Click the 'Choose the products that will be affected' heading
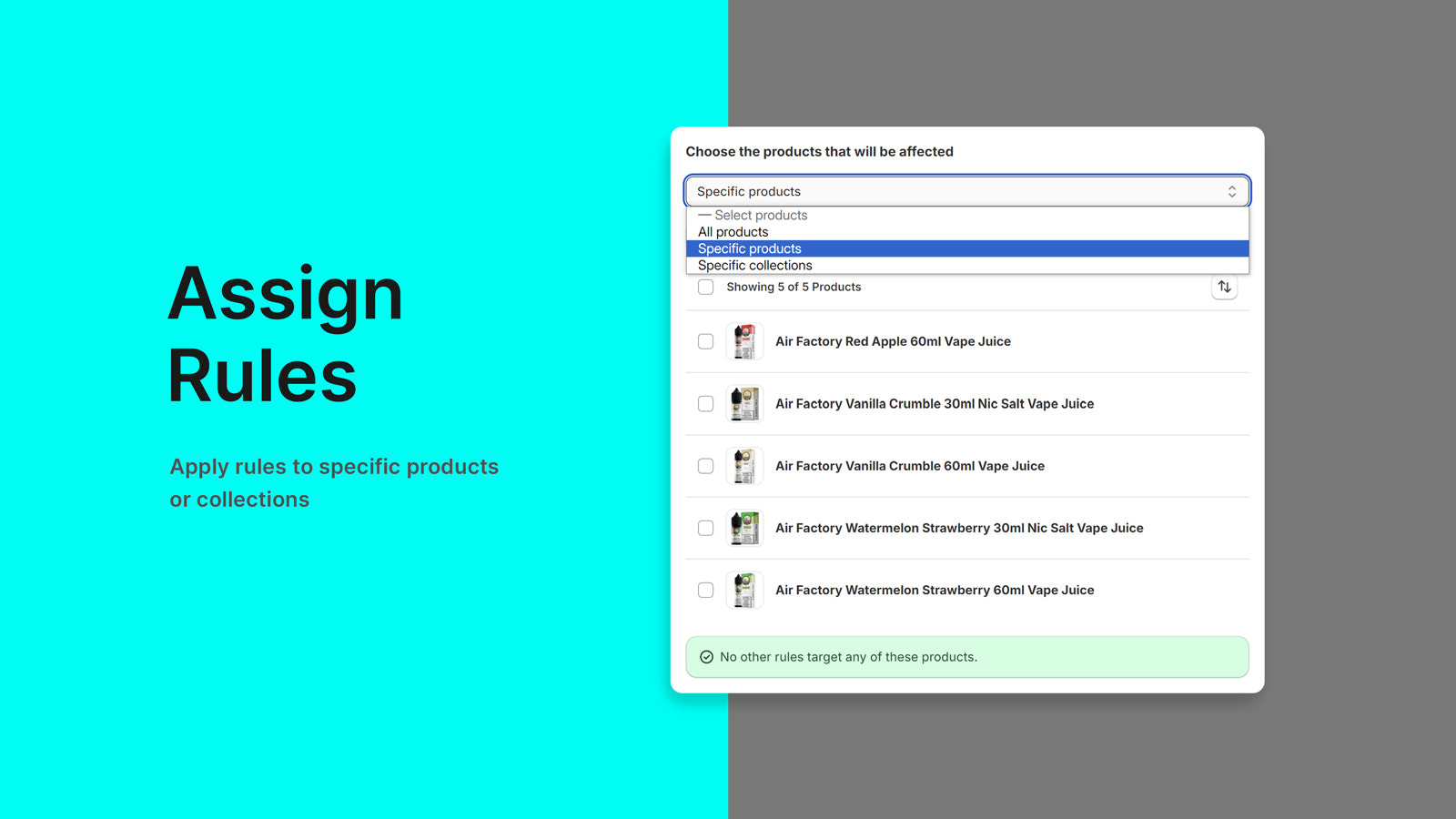Image resolution: width=1456 pixels, height=819 pixels. tap(819, 152)
